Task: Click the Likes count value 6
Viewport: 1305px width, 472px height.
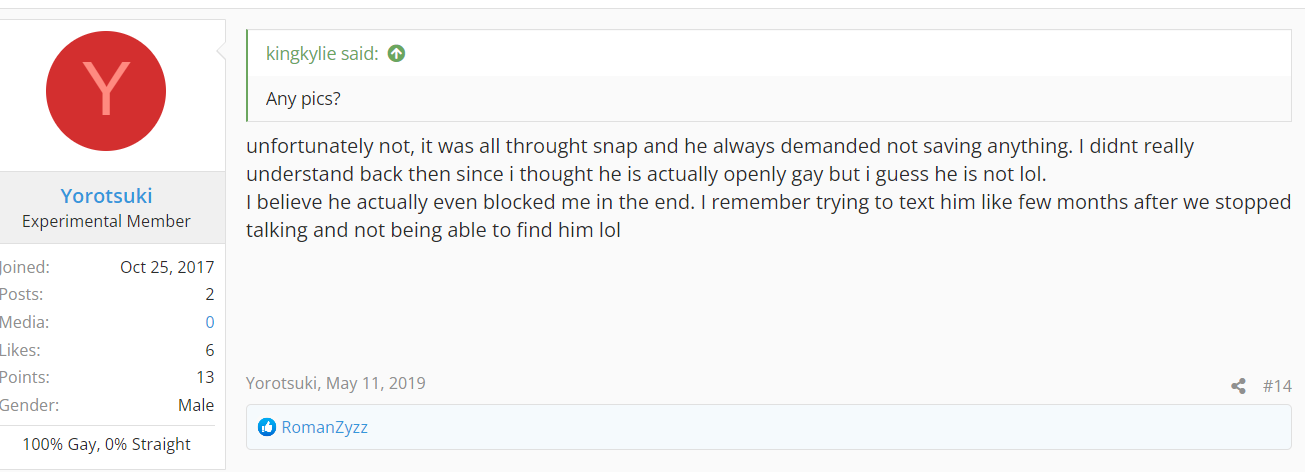Action: [x=210, y=350]
